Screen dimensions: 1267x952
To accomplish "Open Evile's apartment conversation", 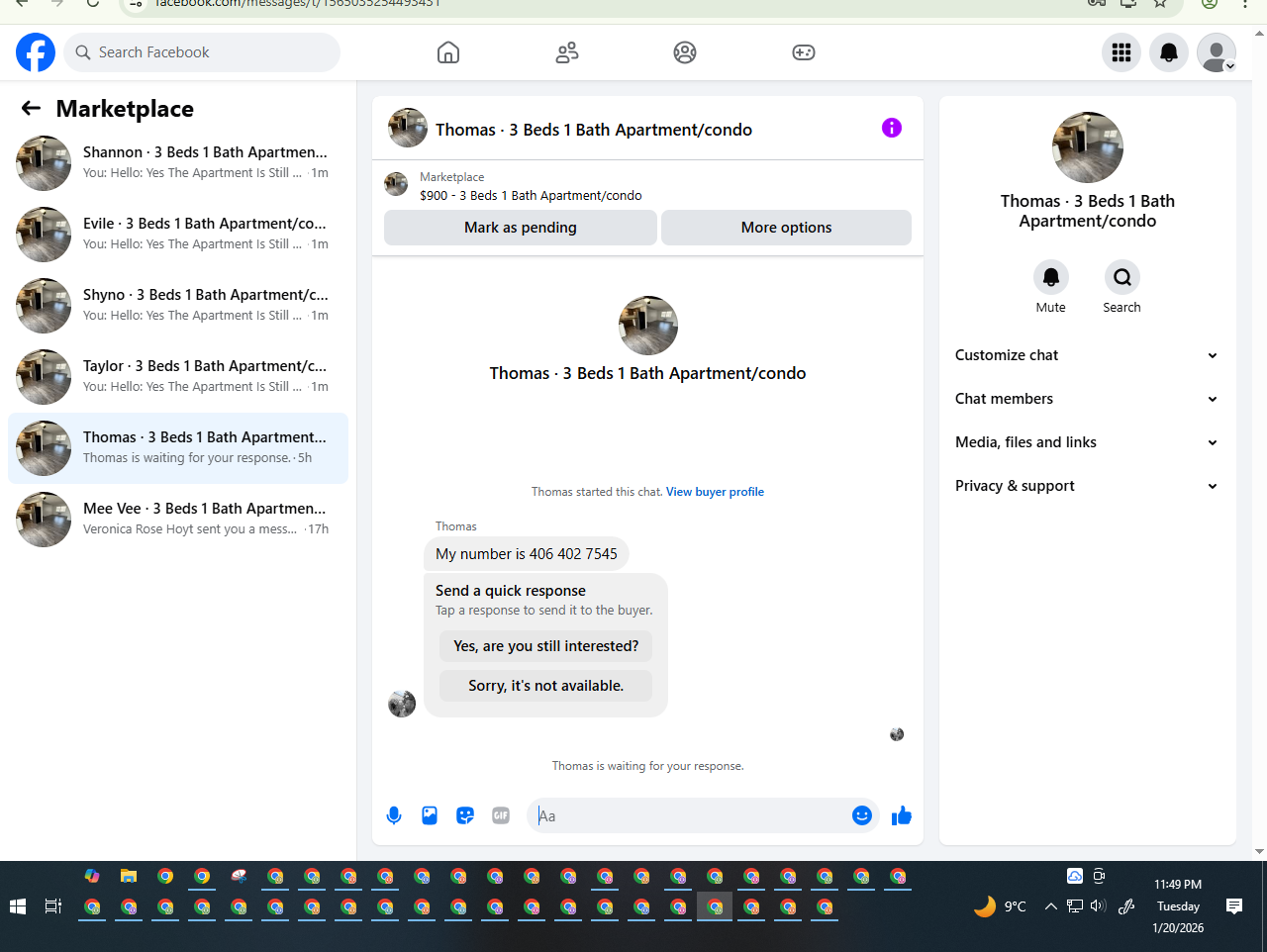I will tap(178, 235).
